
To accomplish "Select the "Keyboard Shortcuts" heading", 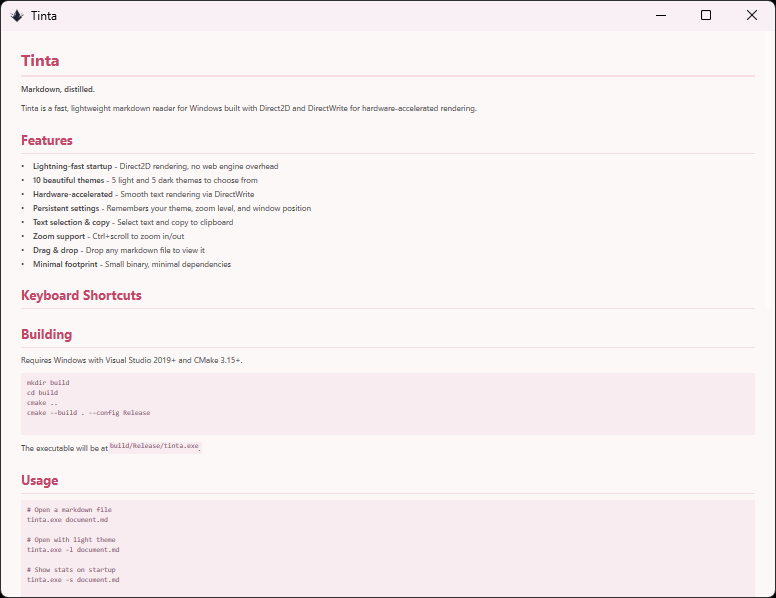I will pyautogui.click(x=81, y=296).
